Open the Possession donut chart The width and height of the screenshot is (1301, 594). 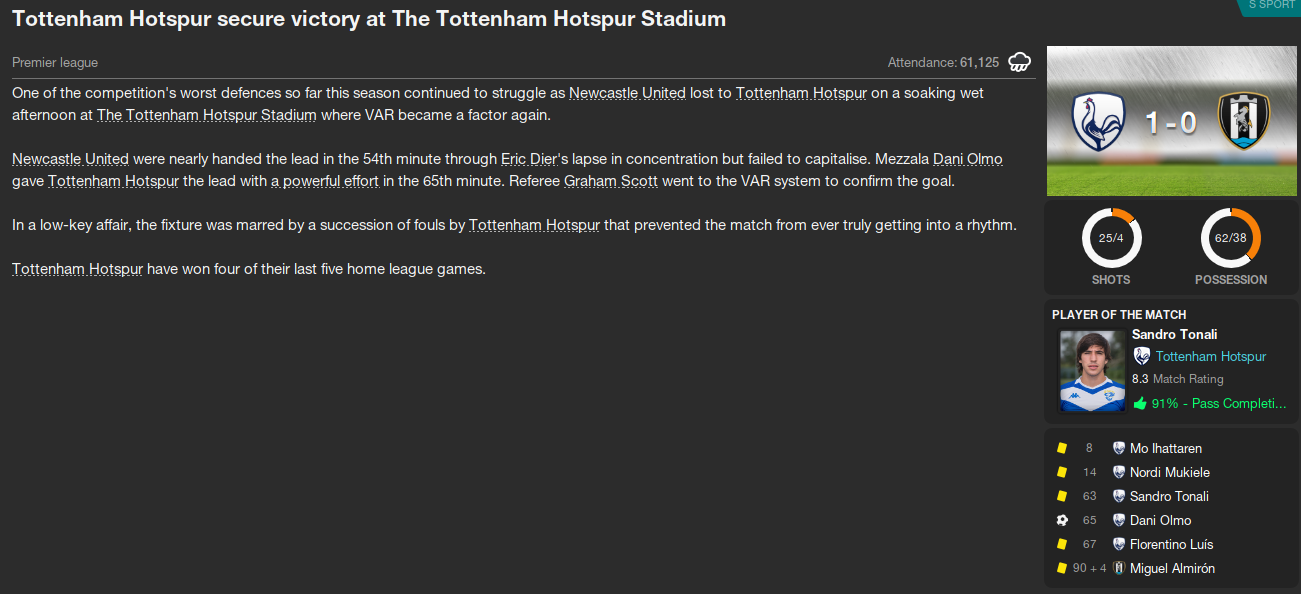point(1230,238)
